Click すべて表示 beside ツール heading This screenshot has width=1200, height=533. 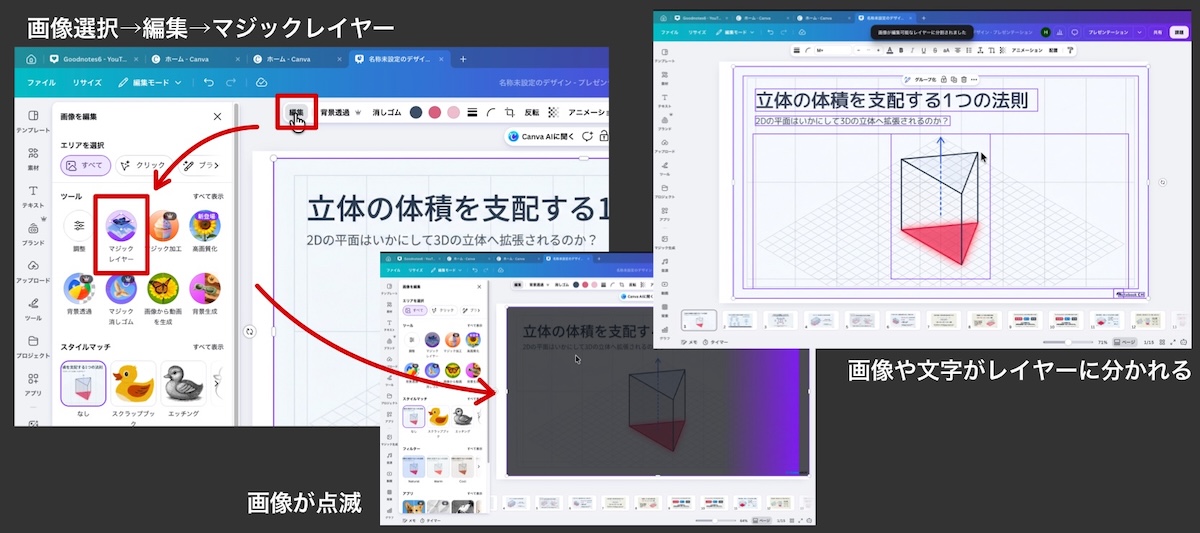(208, 197)
